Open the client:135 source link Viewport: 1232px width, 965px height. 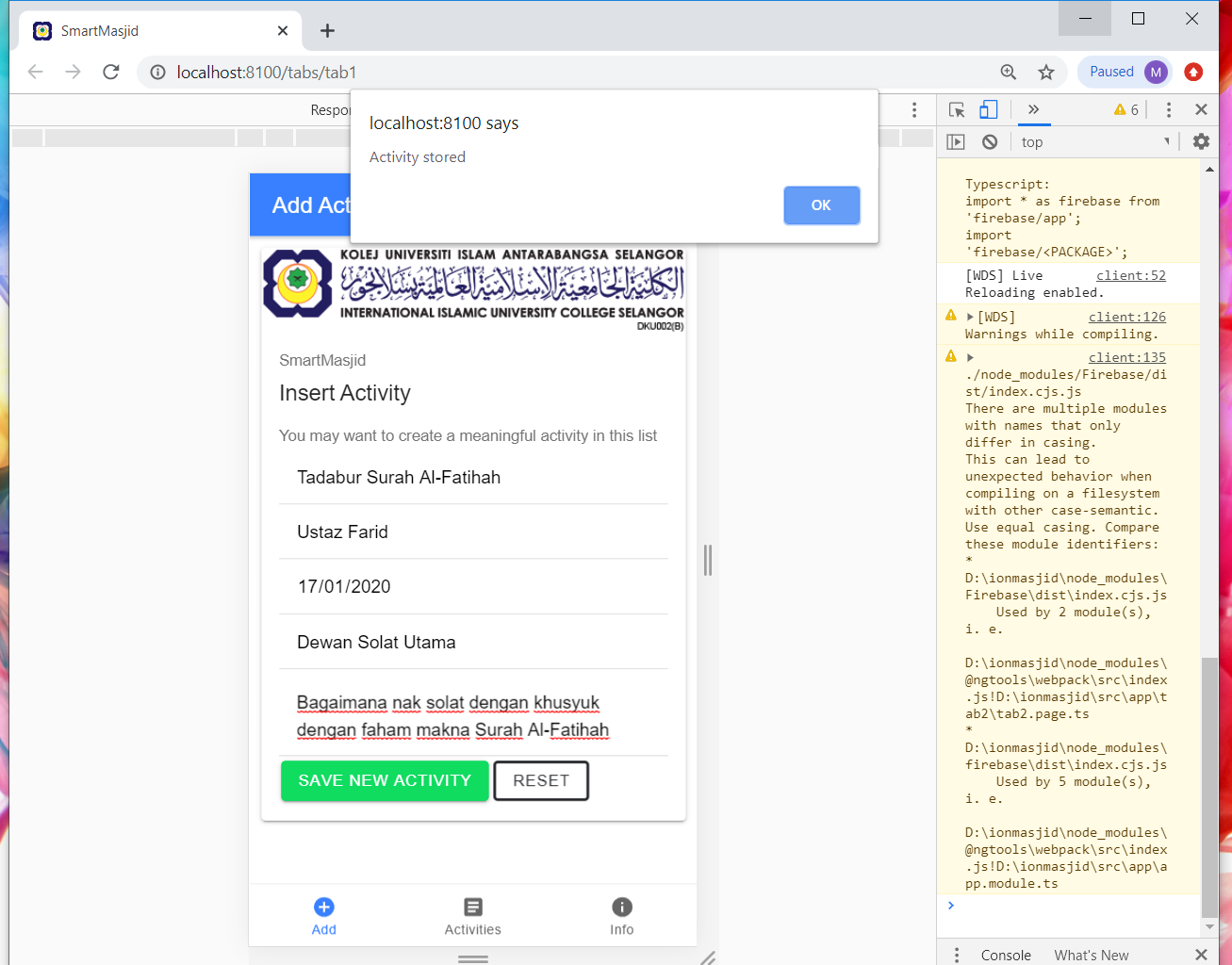pos(1126,357)
